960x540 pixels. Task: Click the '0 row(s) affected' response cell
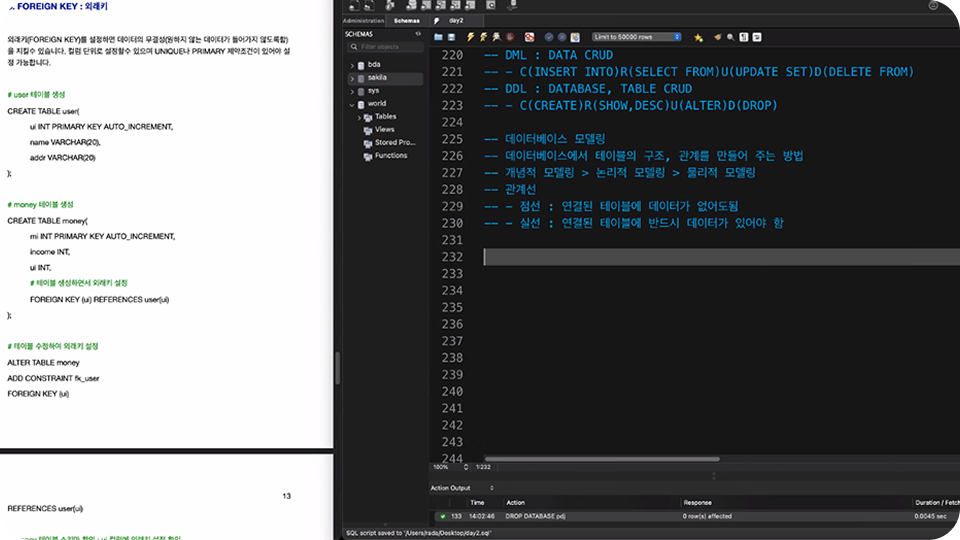[707, 516]
